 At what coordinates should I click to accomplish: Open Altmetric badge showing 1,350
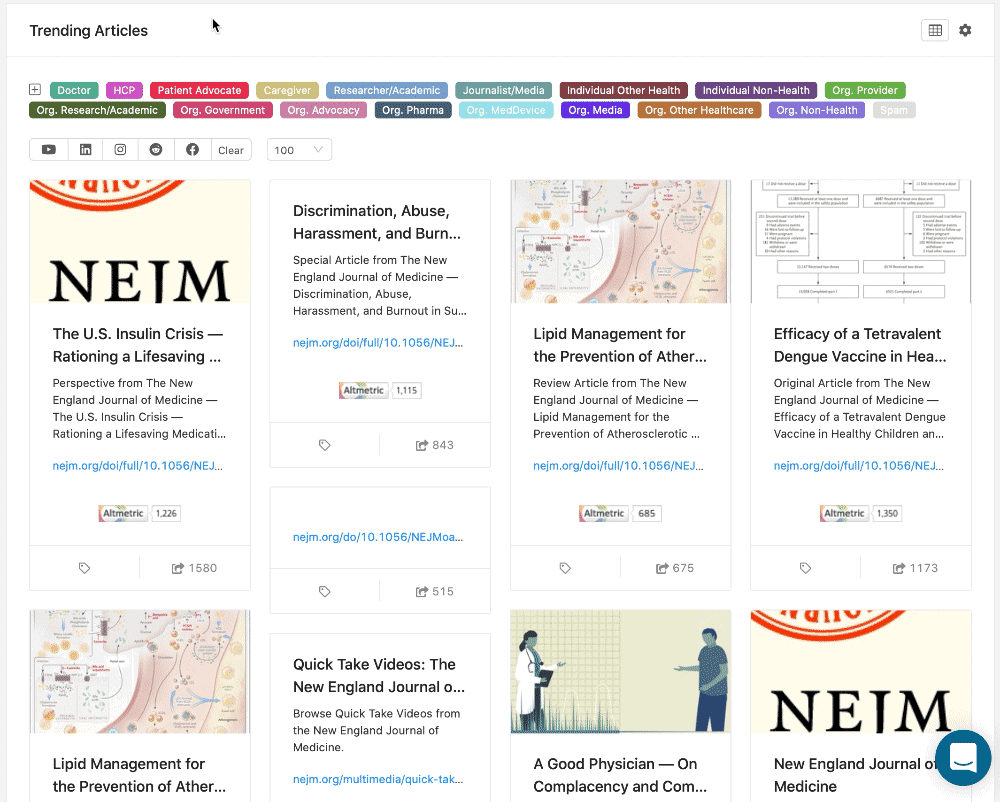point(861,513)
